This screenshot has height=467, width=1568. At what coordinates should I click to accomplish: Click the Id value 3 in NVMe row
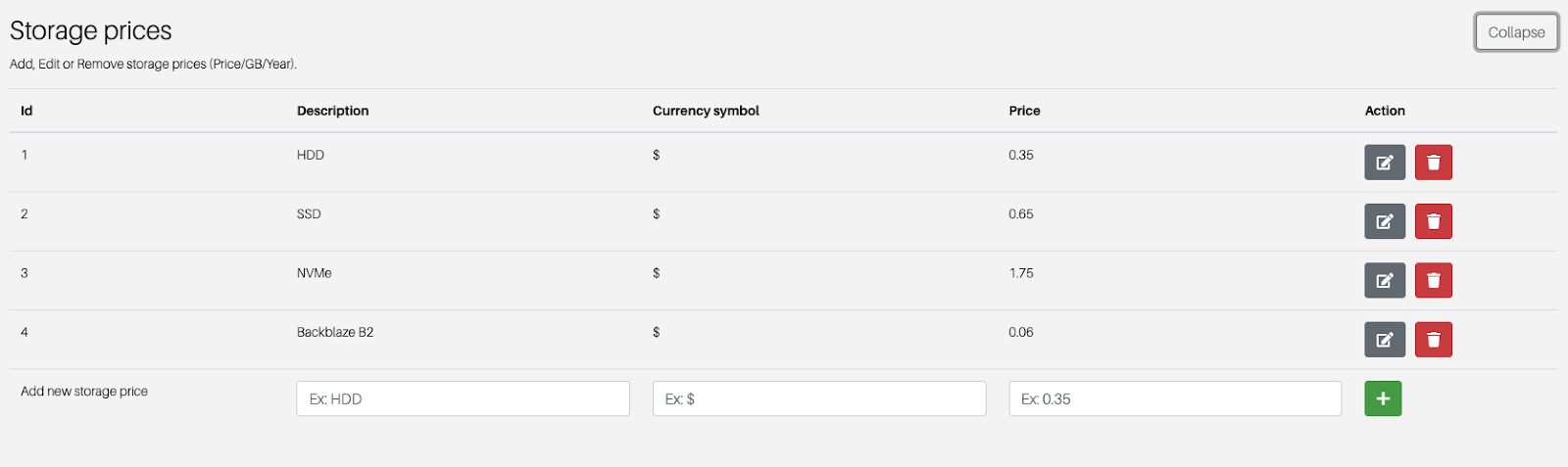(x=24, y=273)
